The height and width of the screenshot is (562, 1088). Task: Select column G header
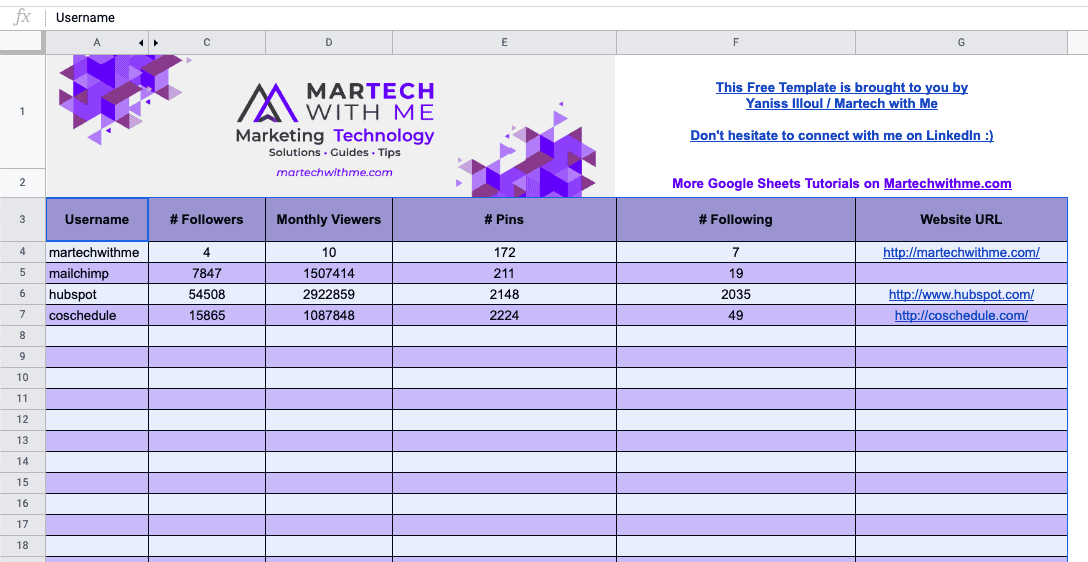point(962,43)
